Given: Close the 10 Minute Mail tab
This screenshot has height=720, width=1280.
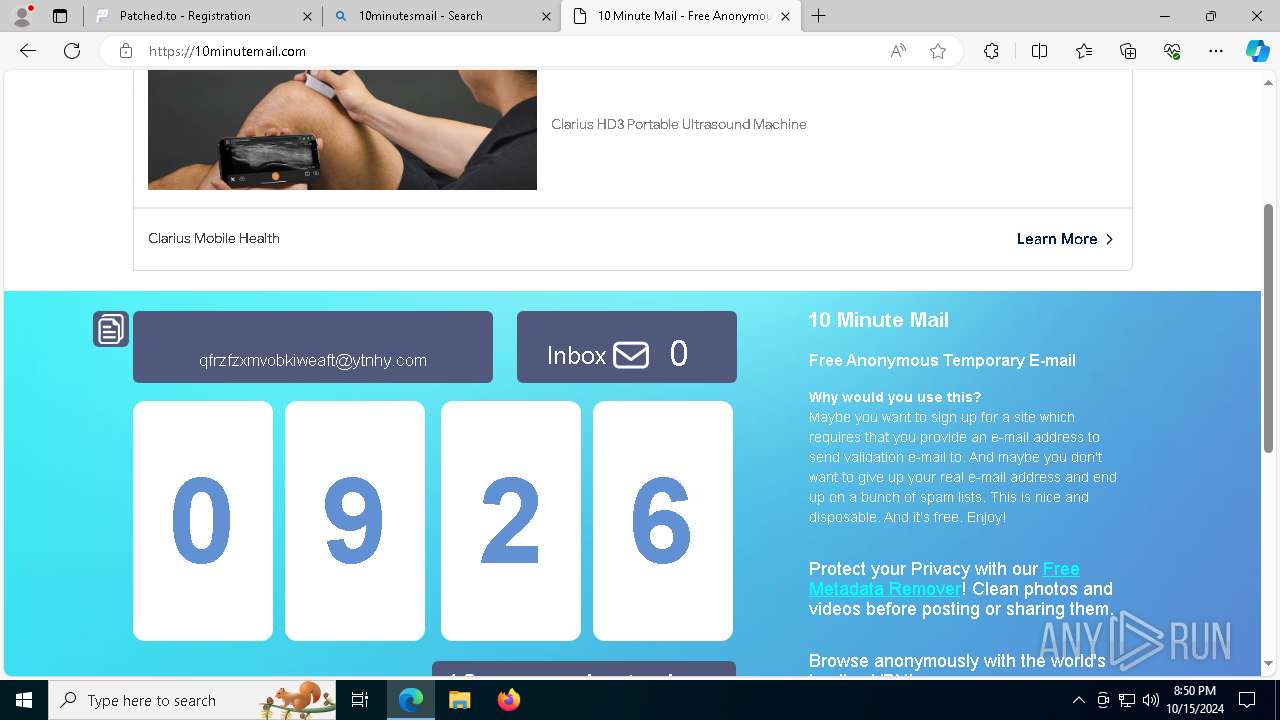Looking at the screenshot, I should point(785,16).
